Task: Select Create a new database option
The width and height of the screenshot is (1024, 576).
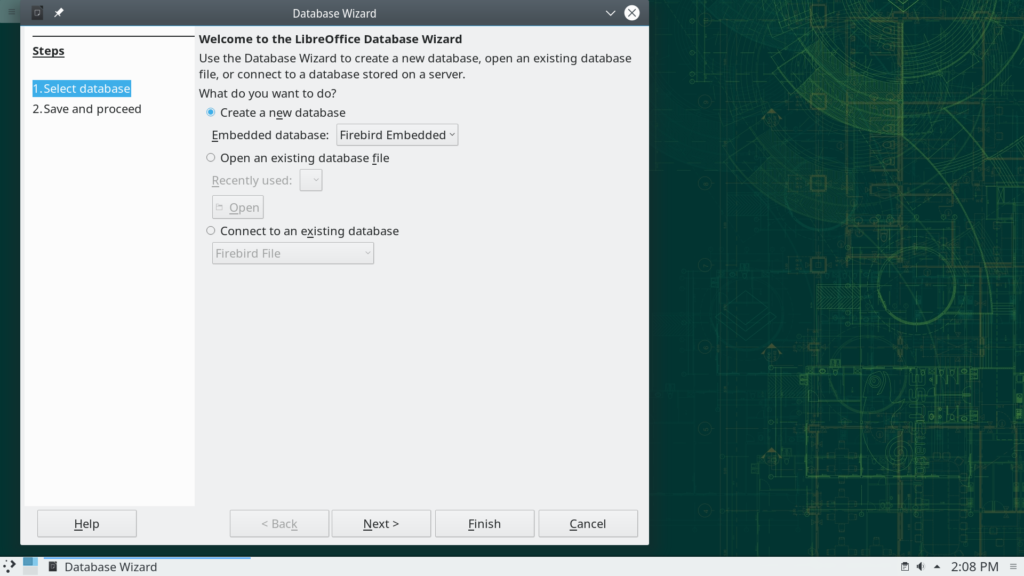Action: click(x=211, y=113)
